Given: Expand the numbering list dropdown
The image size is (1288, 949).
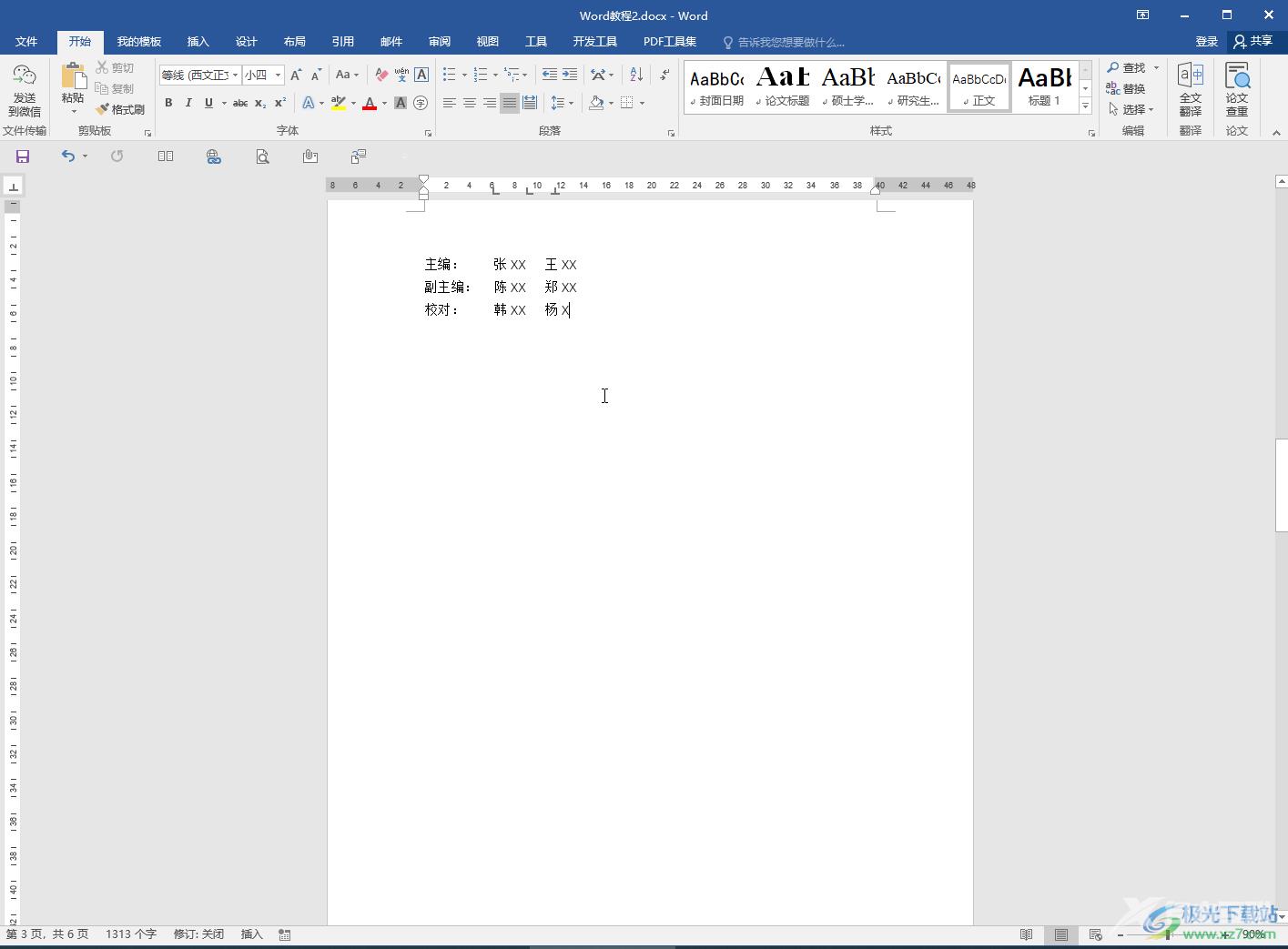Looking at the screenshot, I should tap(495, 75).
